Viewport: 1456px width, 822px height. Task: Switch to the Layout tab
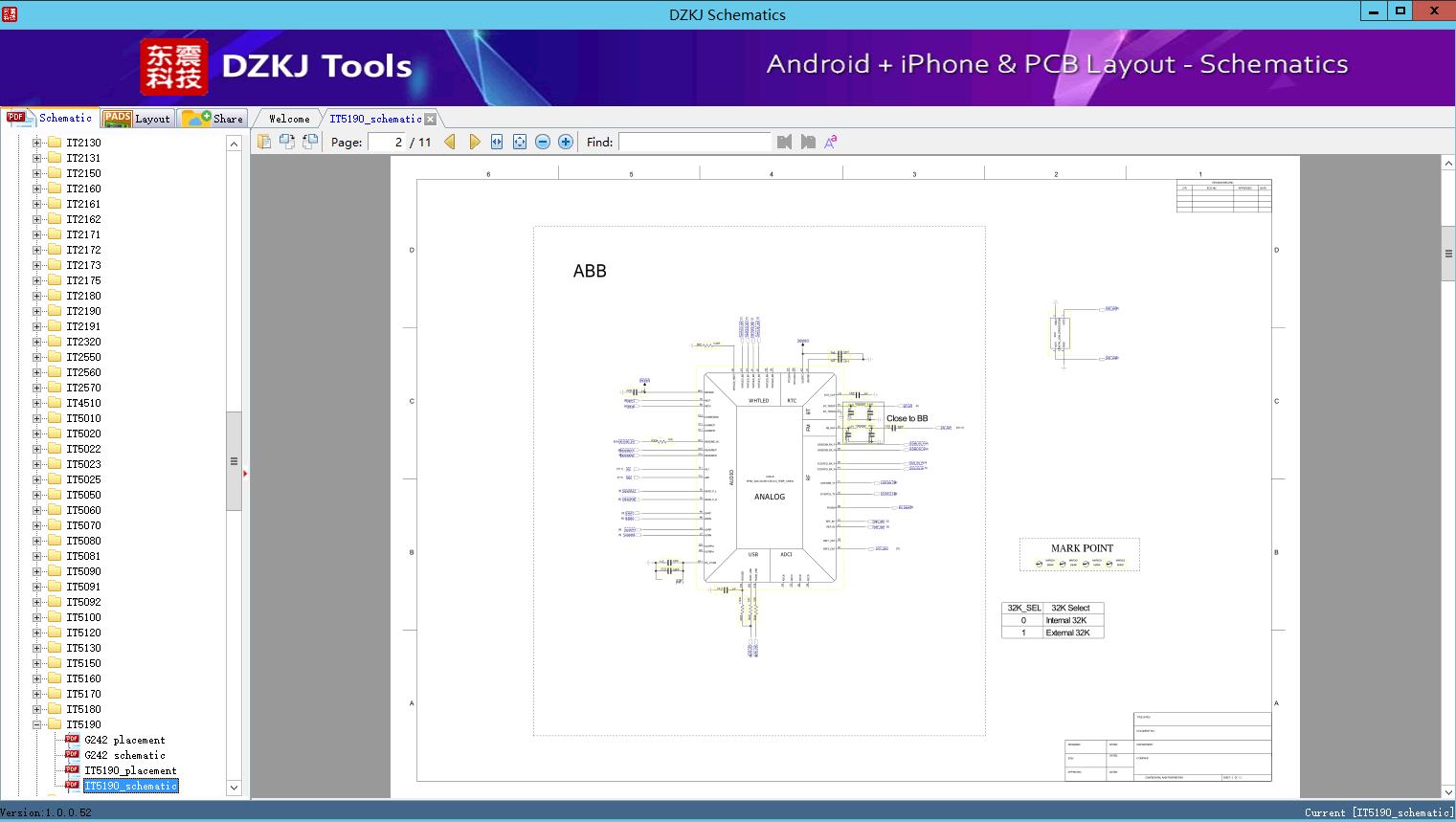tap(137, 119)
